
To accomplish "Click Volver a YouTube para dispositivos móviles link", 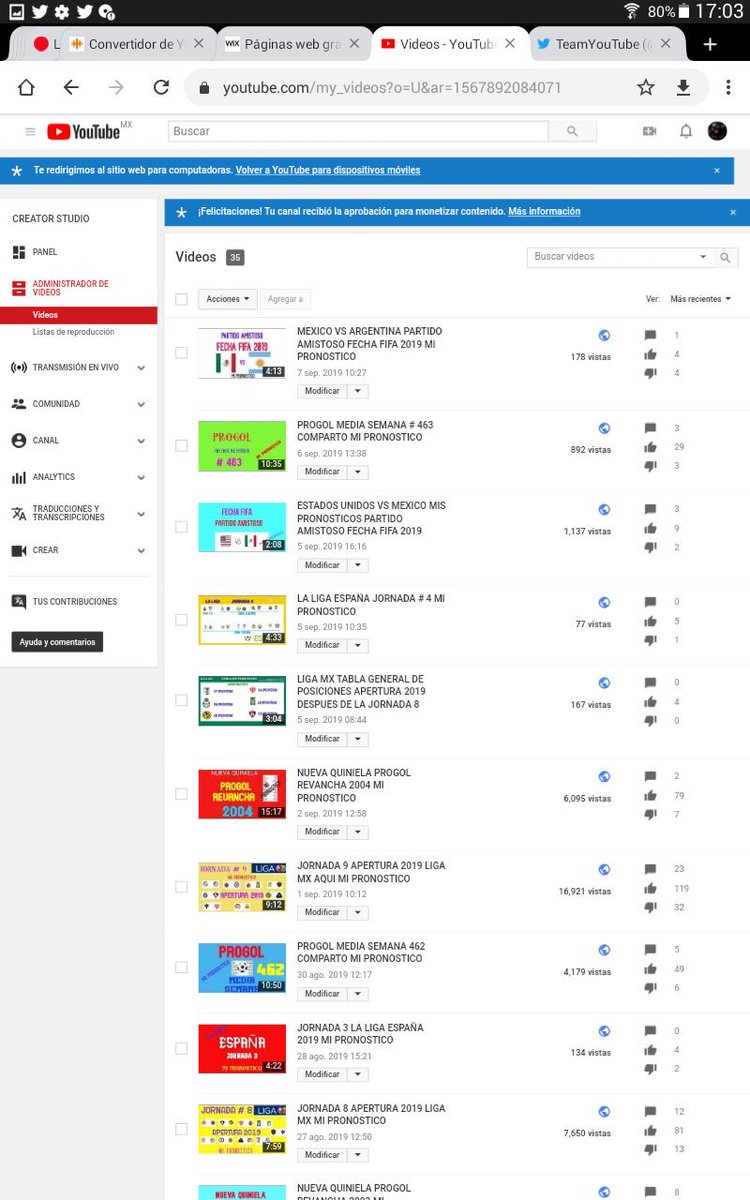I will tap(328, 171).
